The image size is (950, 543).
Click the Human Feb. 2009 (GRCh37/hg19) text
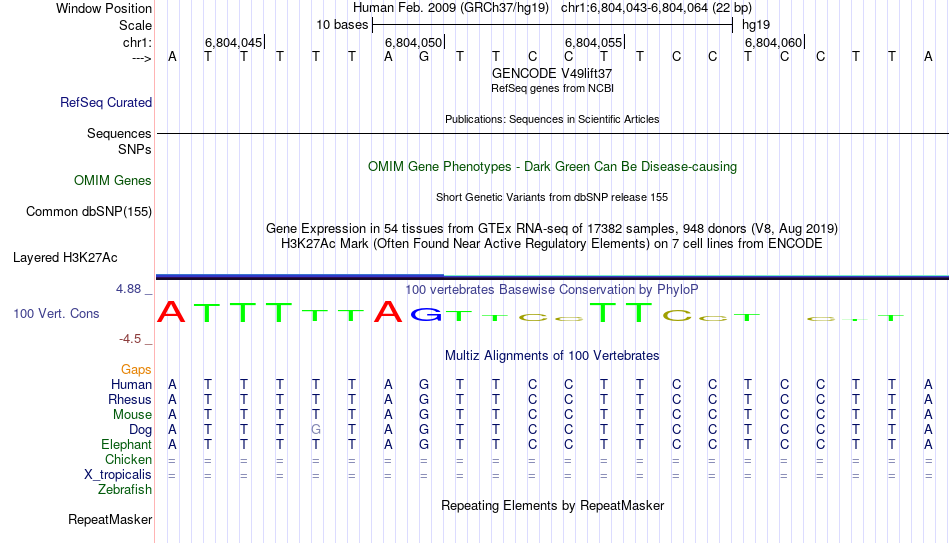(451, 8)
